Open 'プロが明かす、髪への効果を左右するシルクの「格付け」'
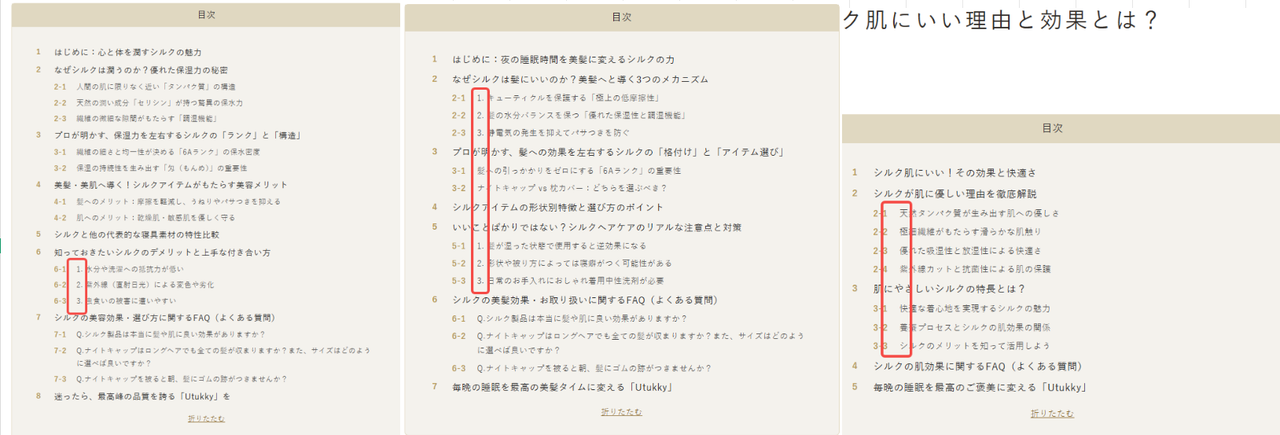Viewport: 1280px width, 435px height. pyautogui.click(x=617, y=151)
